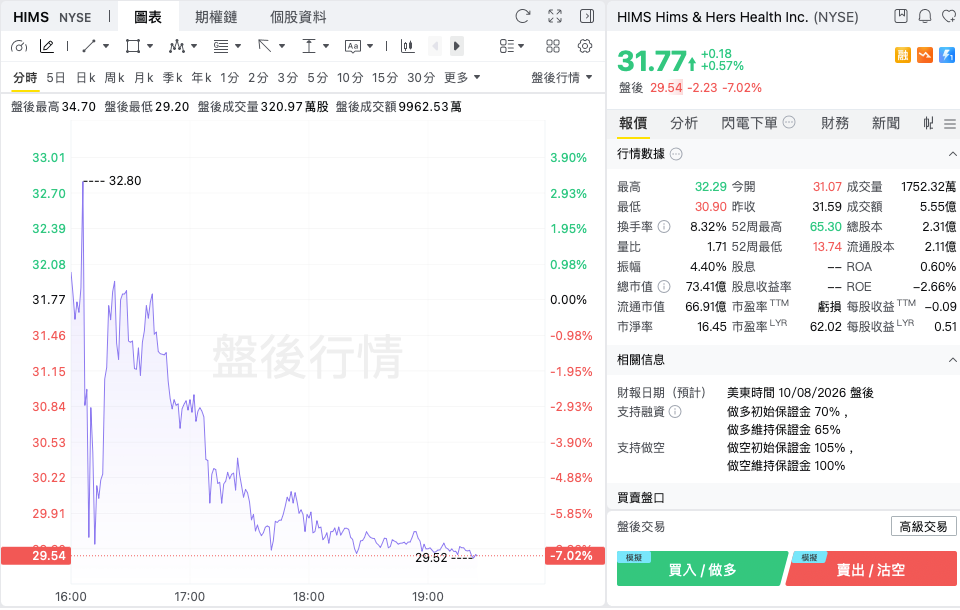
Task: Open the right panel tab list menu
Action: pos(950,124)
